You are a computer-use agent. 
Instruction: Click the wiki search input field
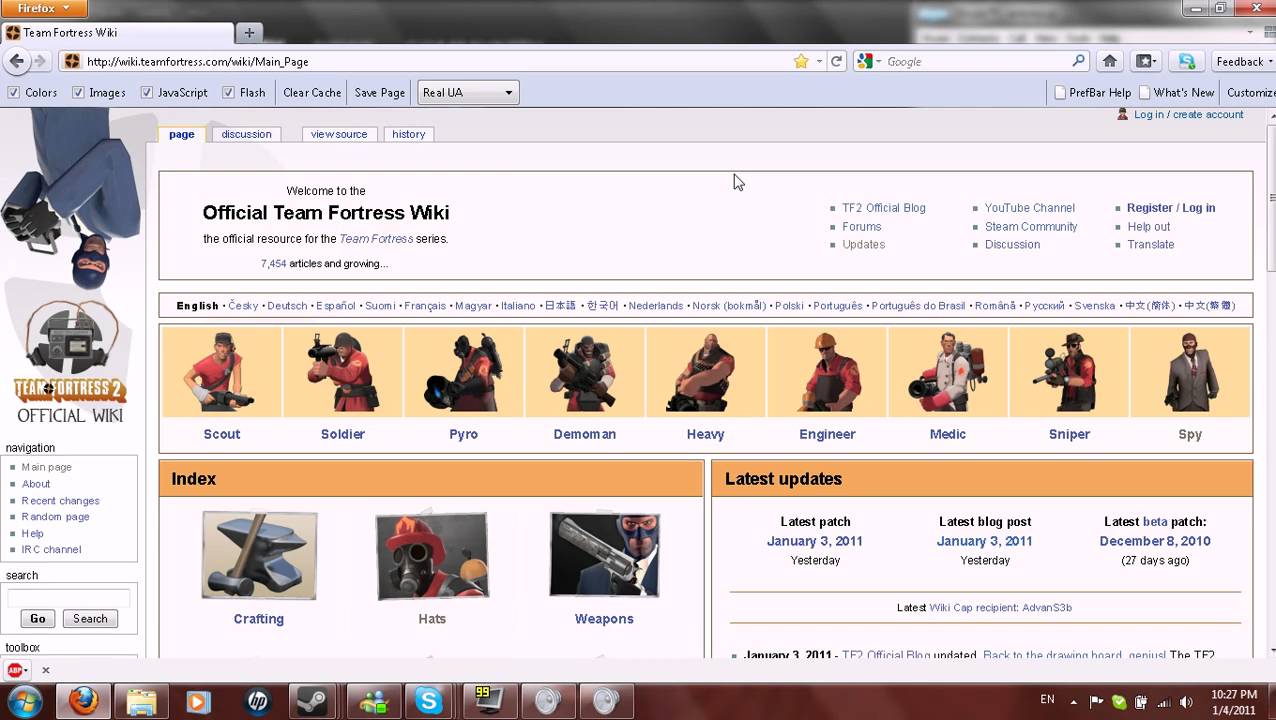click(69, 598)
